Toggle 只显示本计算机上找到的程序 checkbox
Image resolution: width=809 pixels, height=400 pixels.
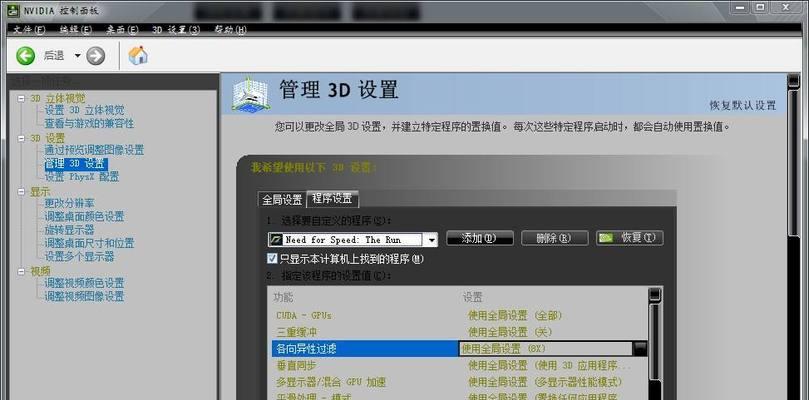[x=272, y=259]
